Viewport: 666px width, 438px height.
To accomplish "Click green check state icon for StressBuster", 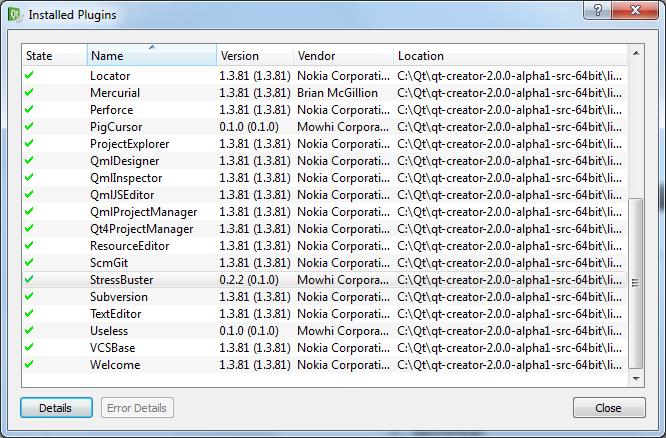I will click(x=29, y=280).
